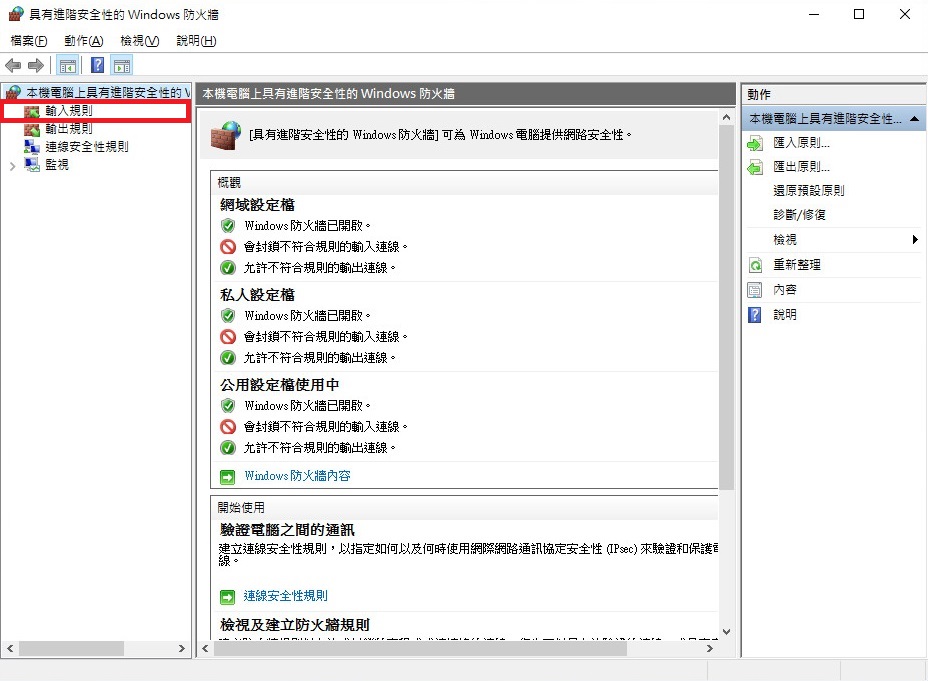Expand the 監視 tree node arrow
The height and width of the screenshot is (681, 928).
(x=12, y=166)
